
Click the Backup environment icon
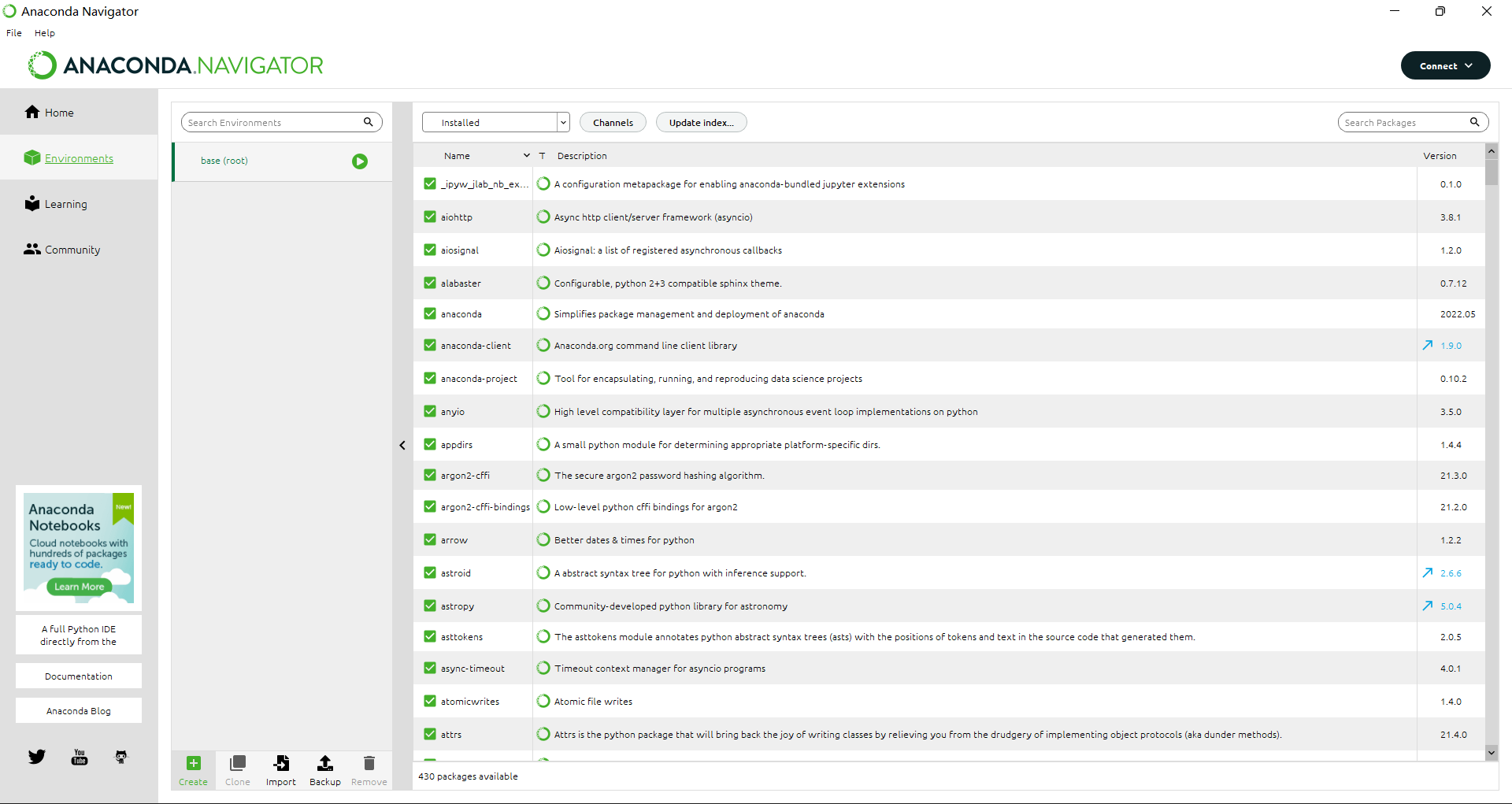point(325,763)
